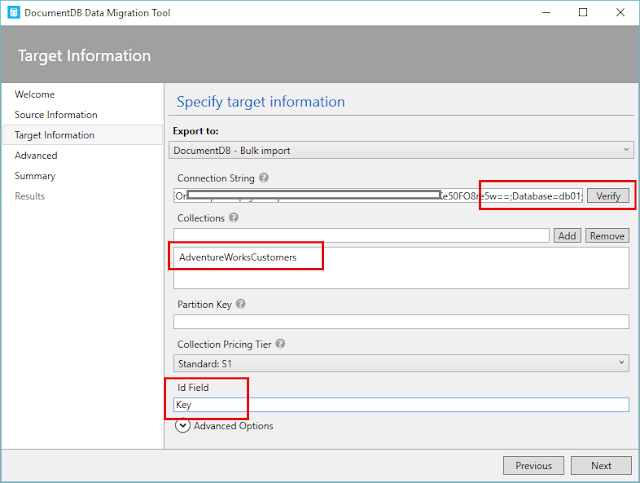
Task: Focus the Id Field input
Action: pos(401,405)
